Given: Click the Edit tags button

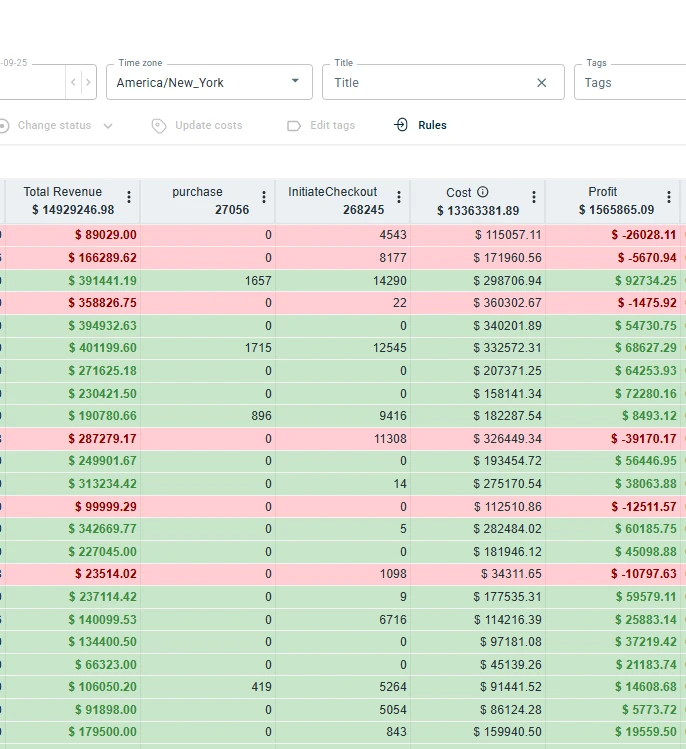Looking at the screenshot, I should [321, 125].
